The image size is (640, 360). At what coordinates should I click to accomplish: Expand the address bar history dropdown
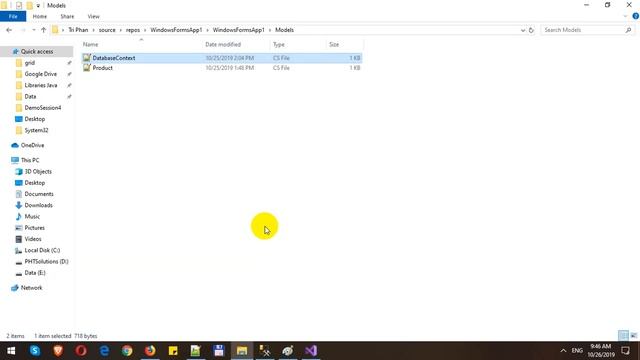tap(522, 30)
